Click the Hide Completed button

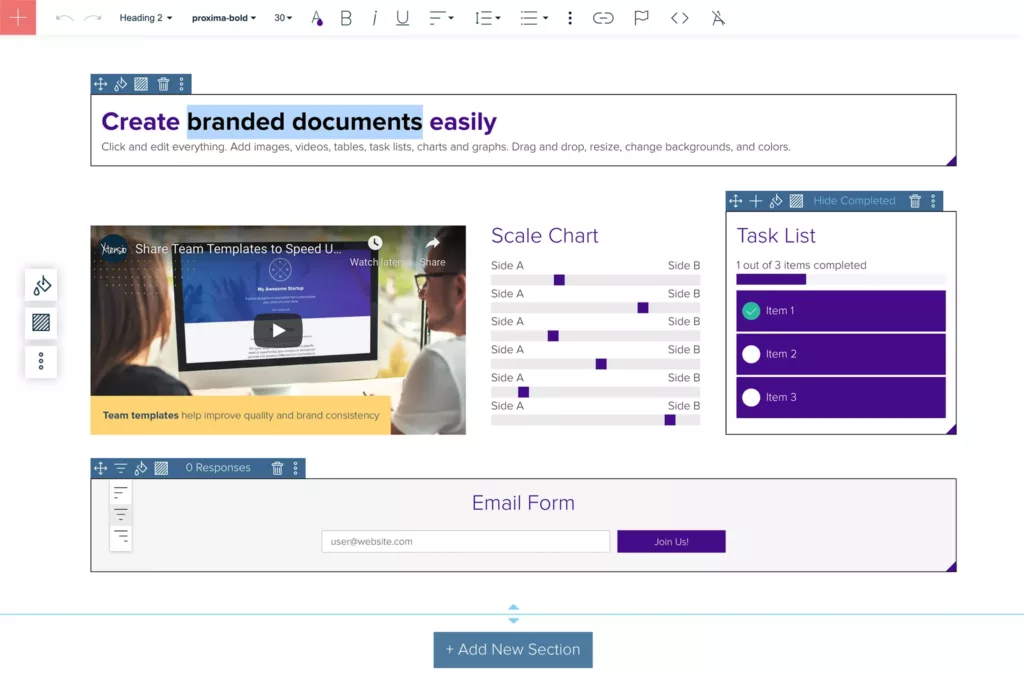[x=854, y=200]
